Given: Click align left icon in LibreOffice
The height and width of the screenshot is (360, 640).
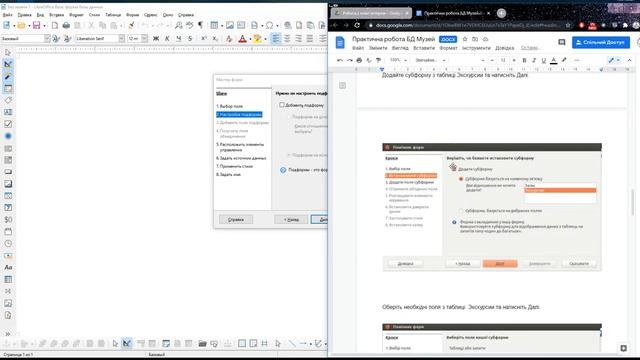Looking at the screenshot, I should point(276,39).
